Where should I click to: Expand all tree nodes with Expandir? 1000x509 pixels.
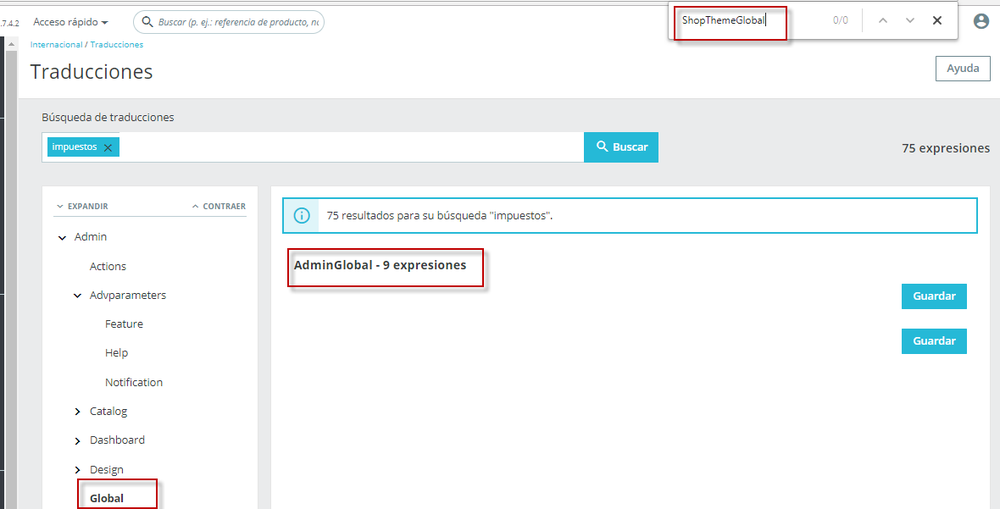pos(82,207)
